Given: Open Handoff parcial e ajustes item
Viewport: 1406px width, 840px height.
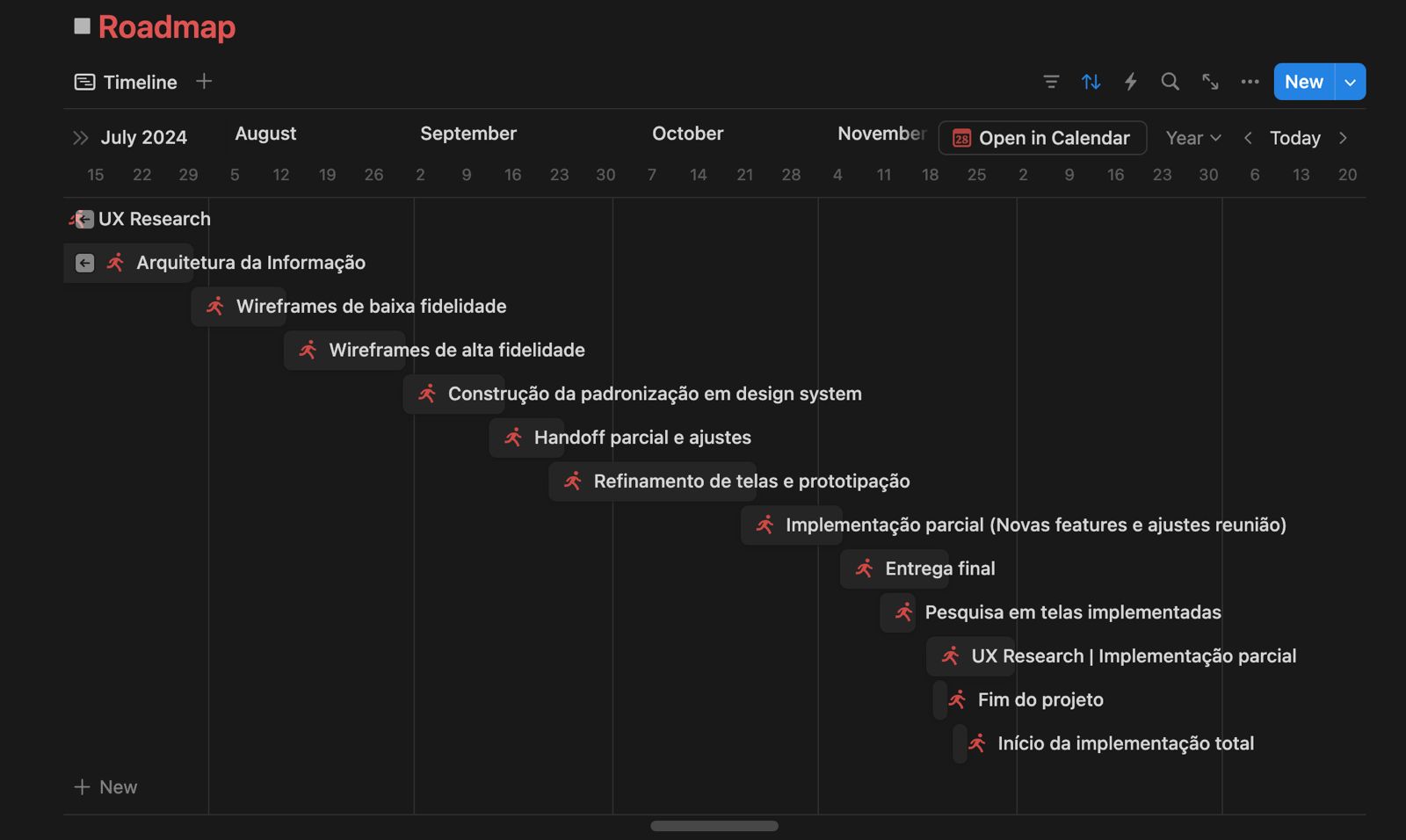Looking at the screenshot, I should (x=642, y=437).
